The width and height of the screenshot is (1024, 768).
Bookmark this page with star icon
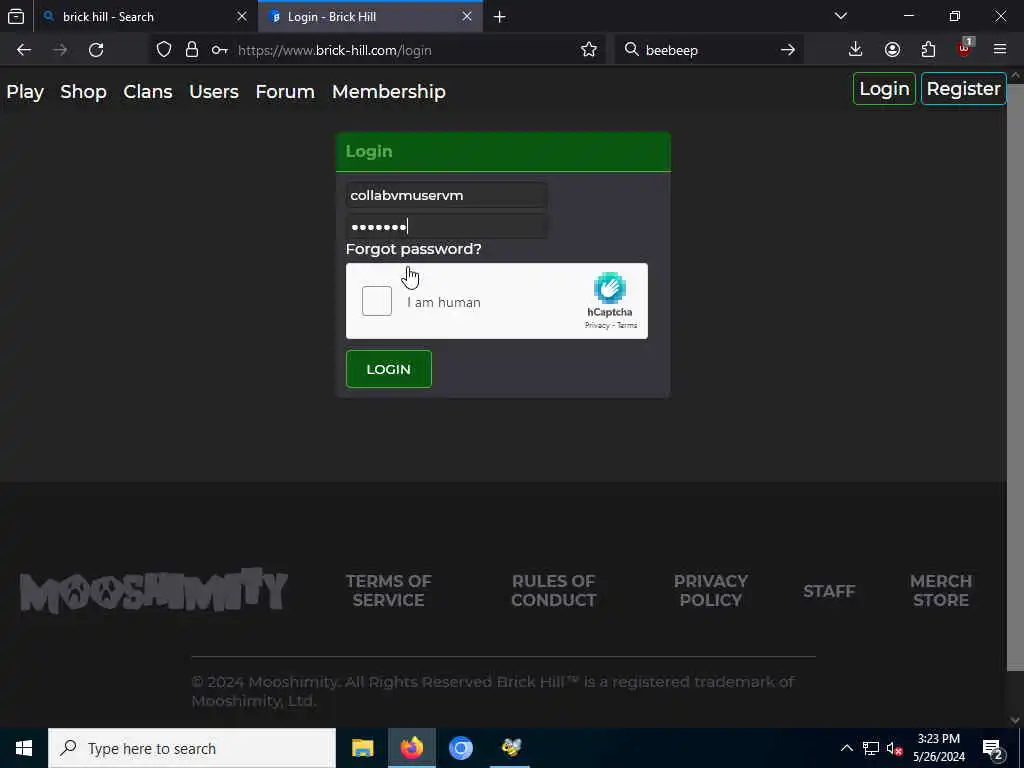click(588, 50)
